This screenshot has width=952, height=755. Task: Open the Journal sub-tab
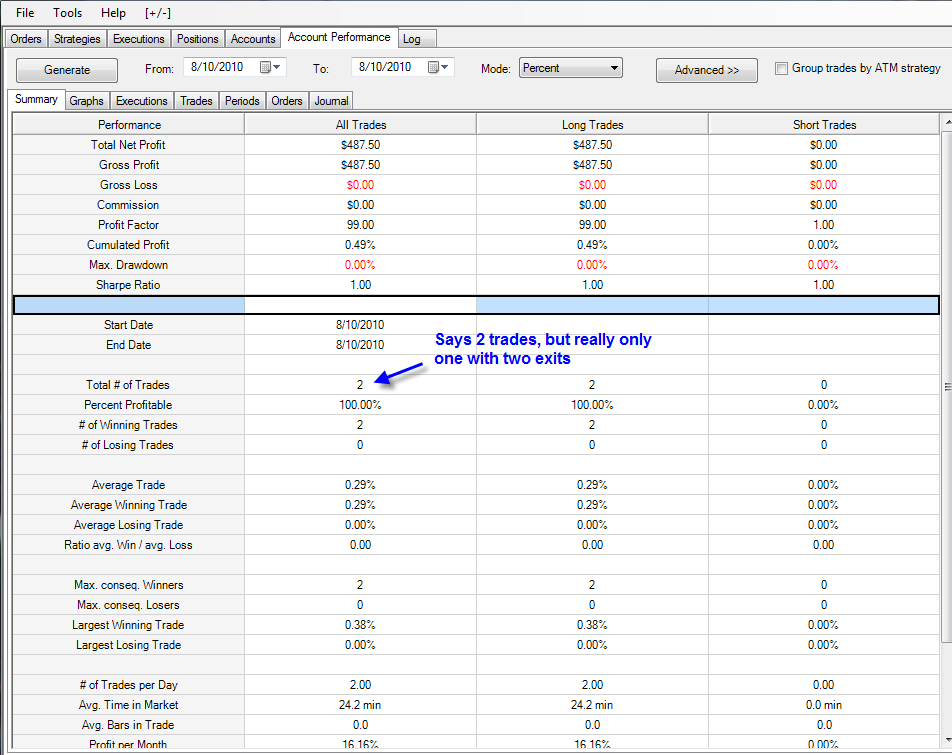[x=332, y=101]
